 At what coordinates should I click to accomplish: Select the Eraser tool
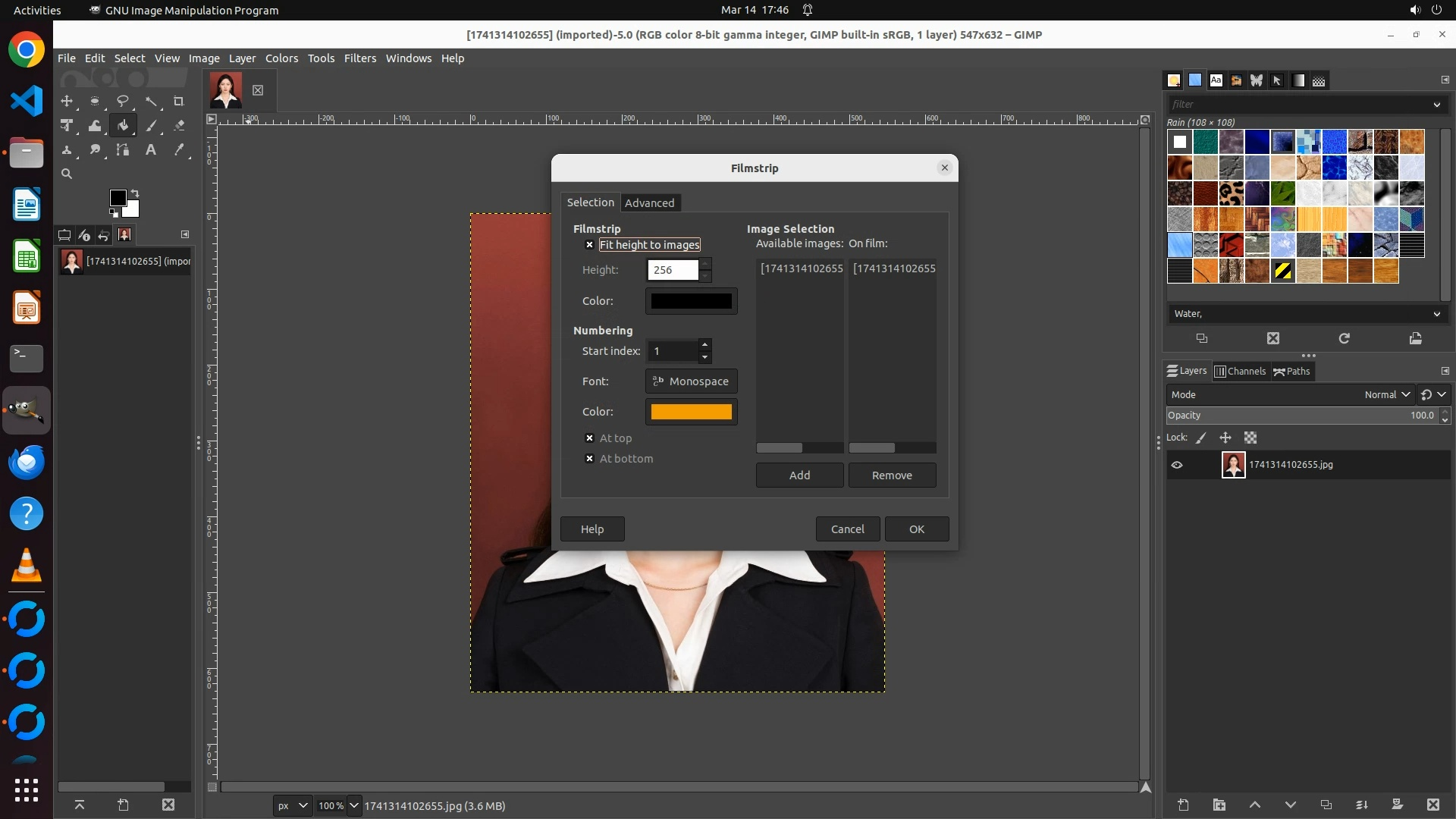(179, 126)
